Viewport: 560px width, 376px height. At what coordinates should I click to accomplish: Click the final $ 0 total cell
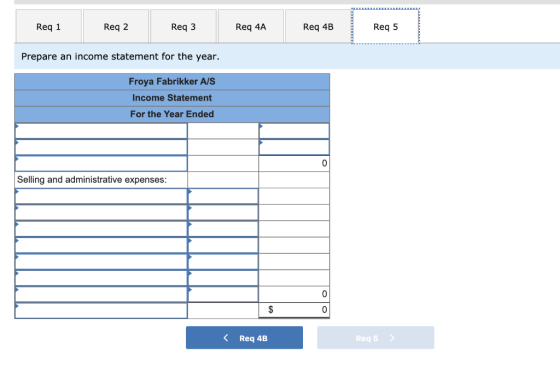click(x=294, y=310)
